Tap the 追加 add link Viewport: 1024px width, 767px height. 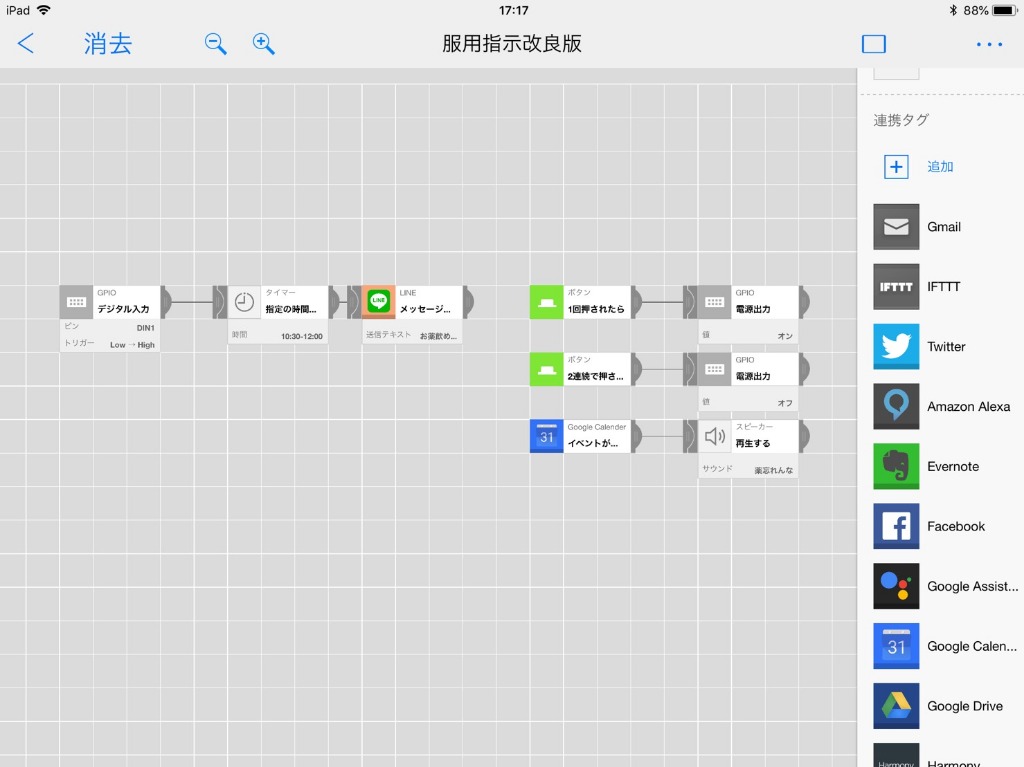click(x=940, y=167)
